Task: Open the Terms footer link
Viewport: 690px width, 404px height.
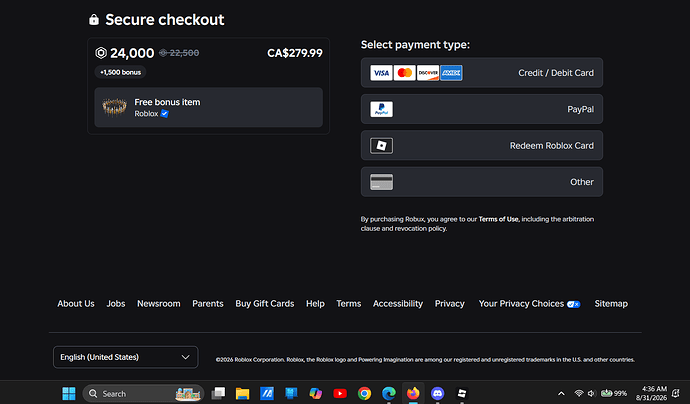Action: pyautogui.click(x=349, y=304)
